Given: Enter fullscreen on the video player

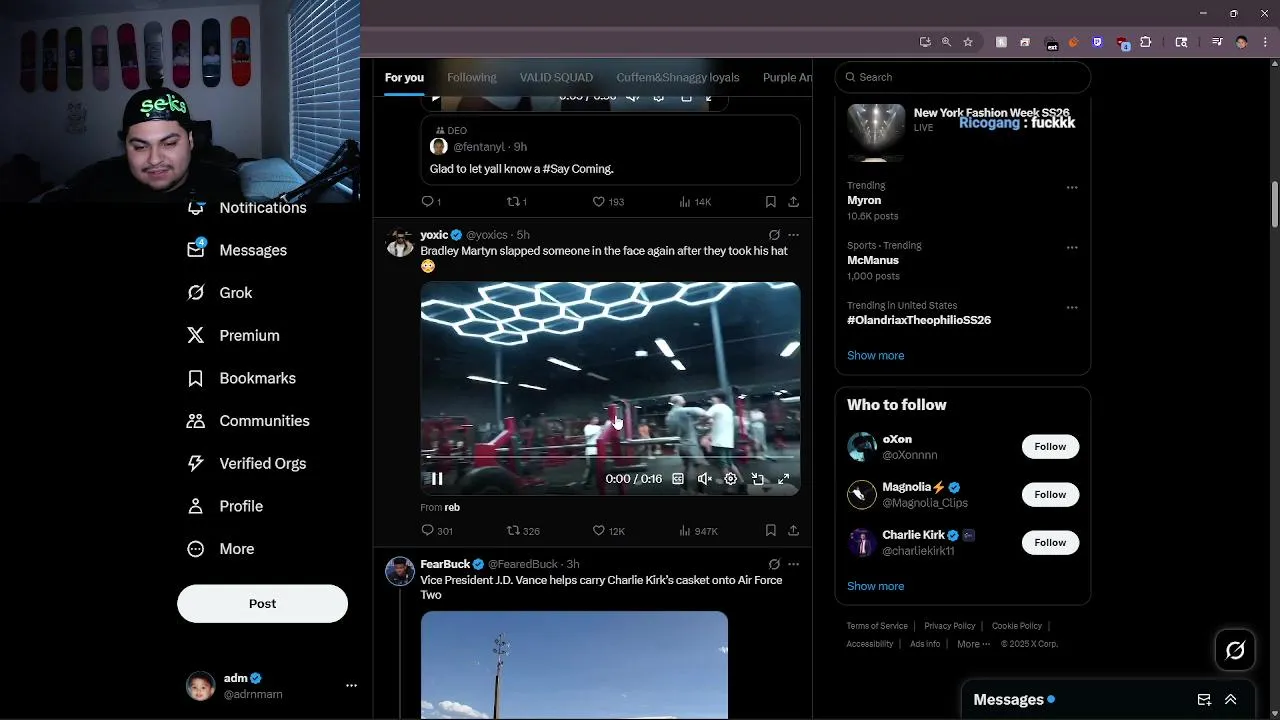Looking at the screenshot, I should click(x=784, y=479).
